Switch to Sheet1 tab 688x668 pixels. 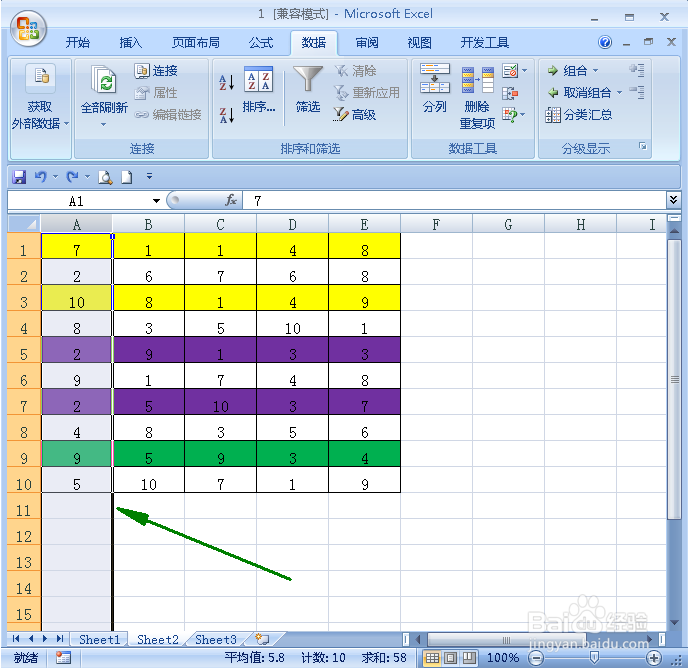(100, 639)
